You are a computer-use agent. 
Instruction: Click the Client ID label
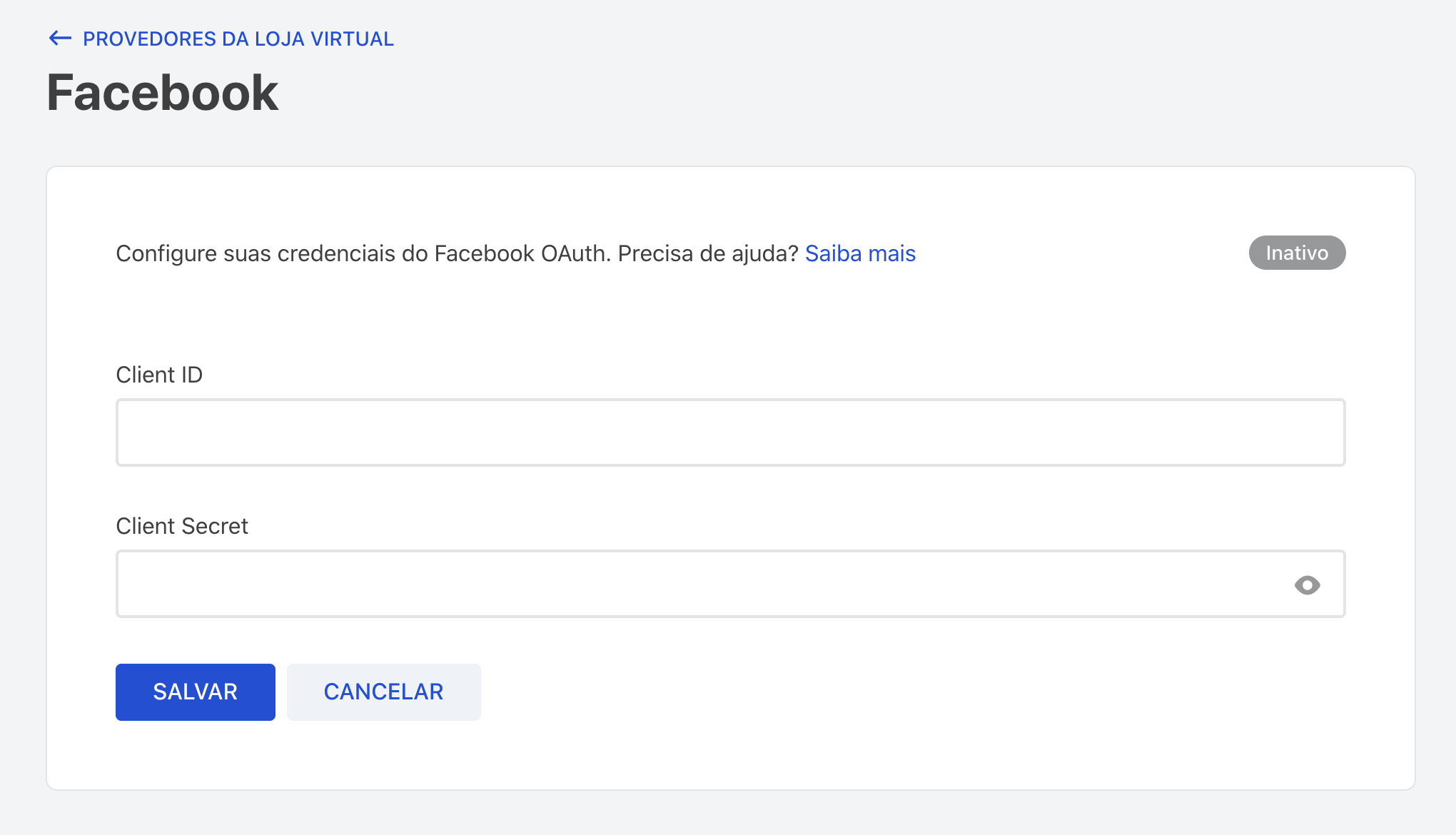tap(158, 375)
